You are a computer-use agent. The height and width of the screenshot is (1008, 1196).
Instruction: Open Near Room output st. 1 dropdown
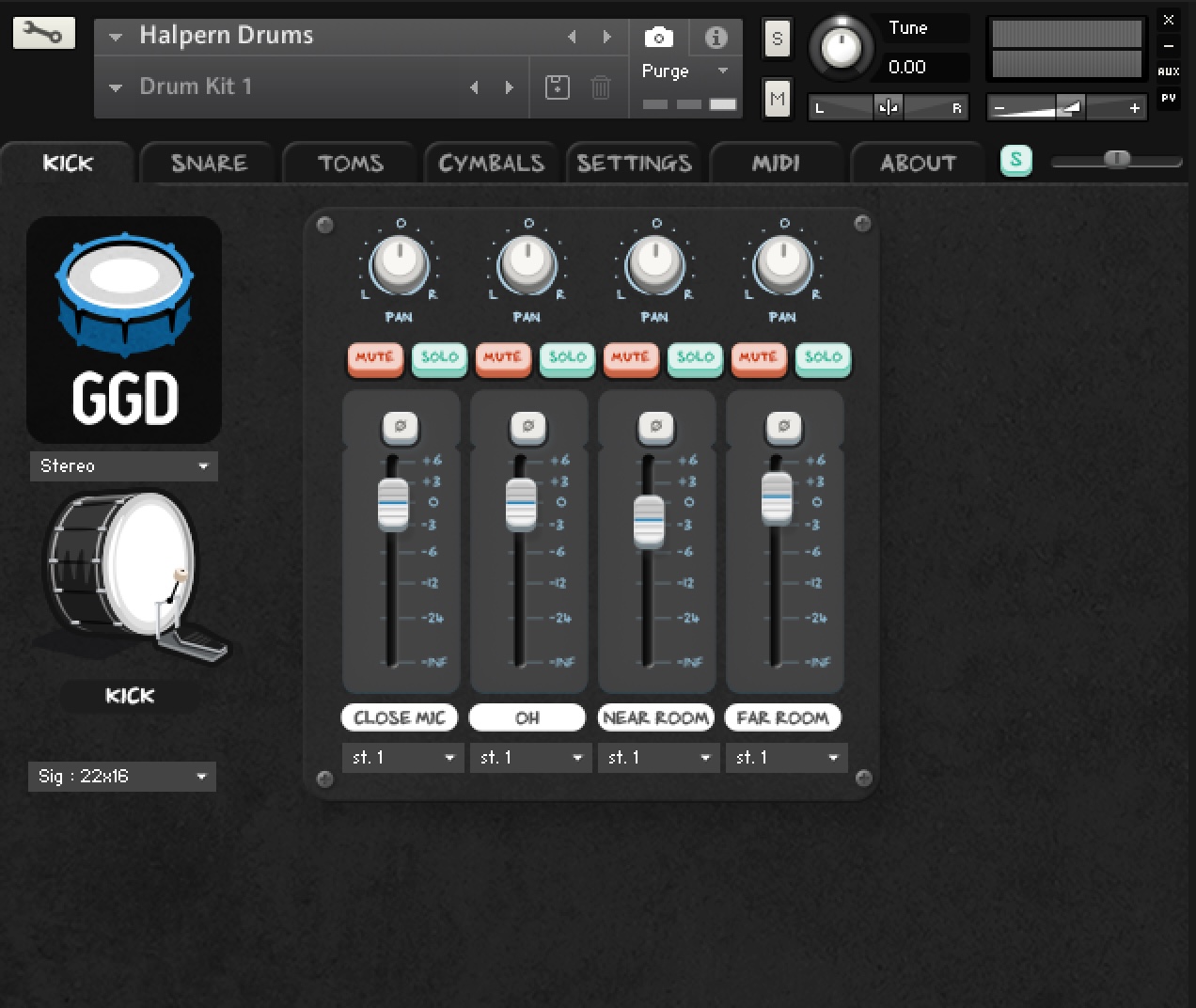pyautogui.click(x=658, y=758)
